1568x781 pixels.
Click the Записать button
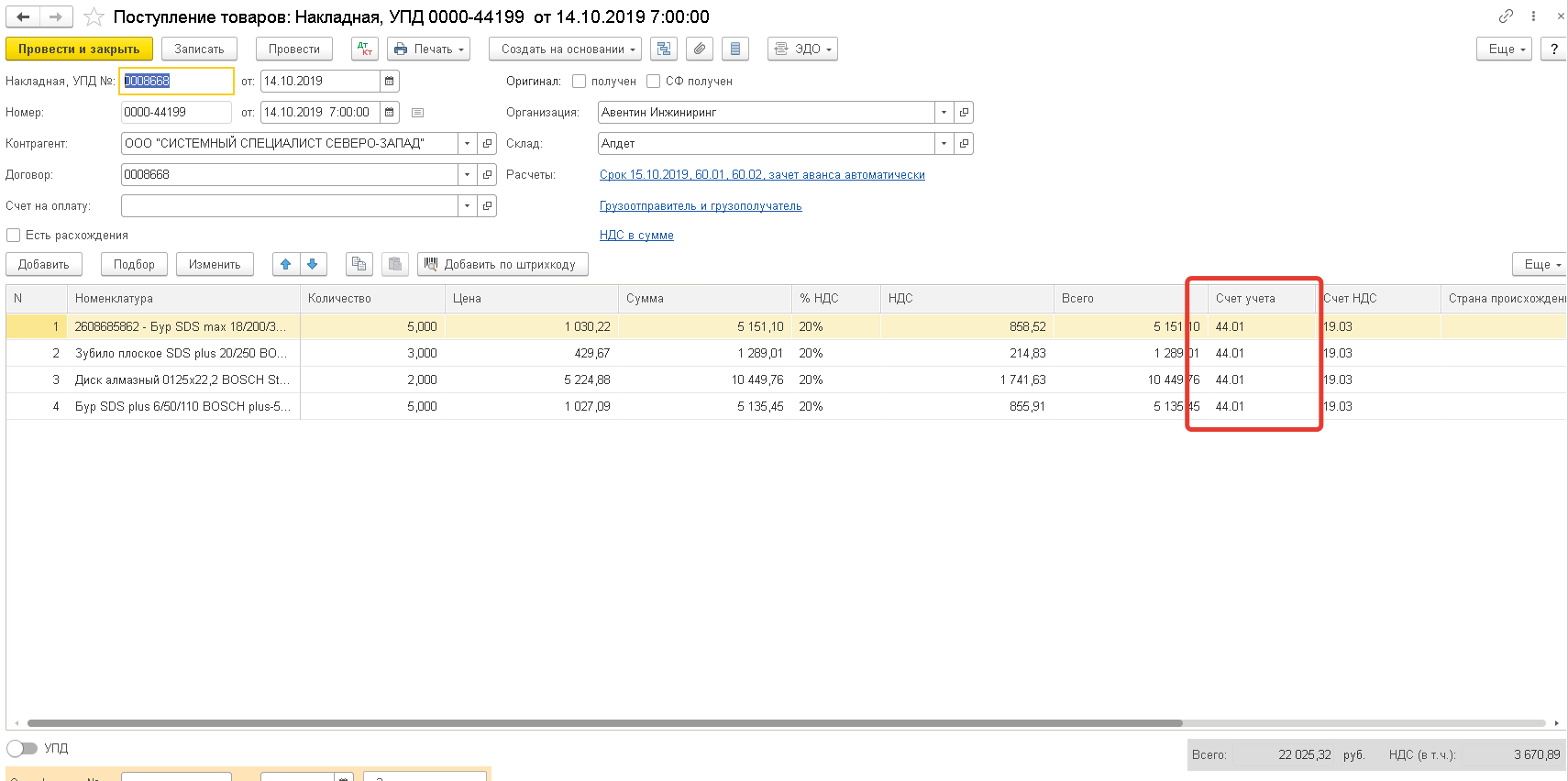(199, 49)
